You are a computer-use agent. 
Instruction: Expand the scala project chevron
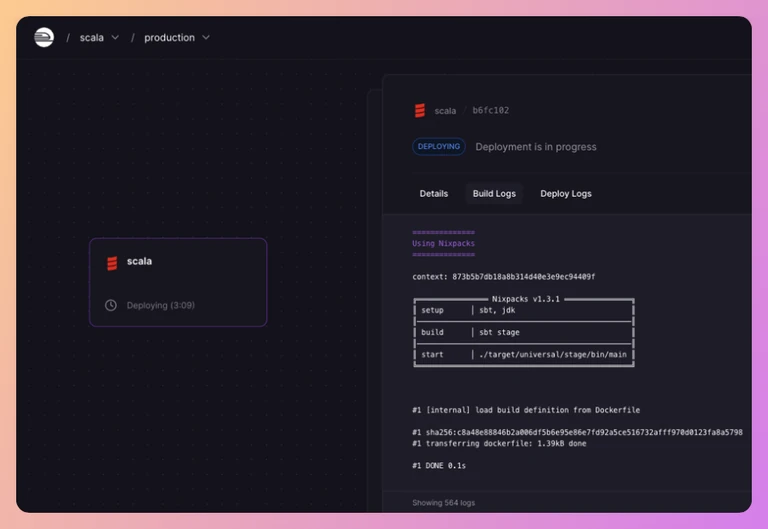[115, 38]
